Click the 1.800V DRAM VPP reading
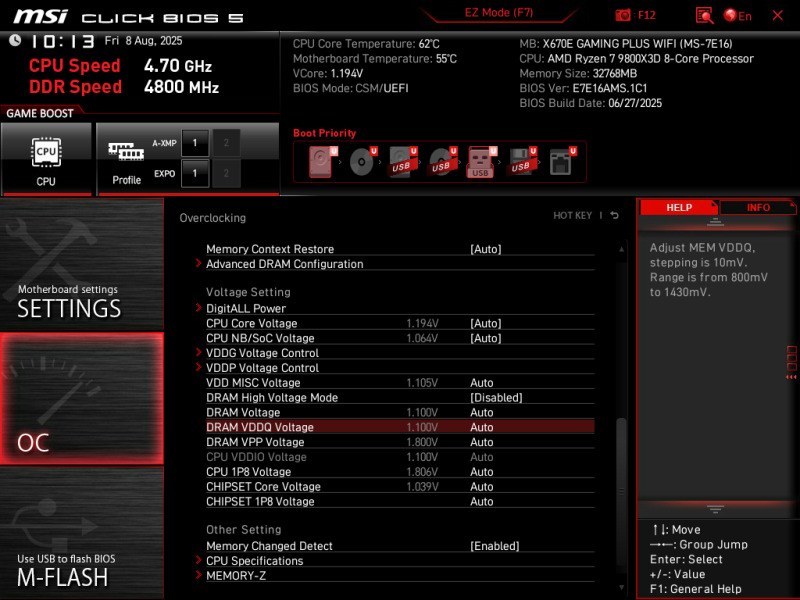Screen dimensions: 800x600 coord(422,442)
